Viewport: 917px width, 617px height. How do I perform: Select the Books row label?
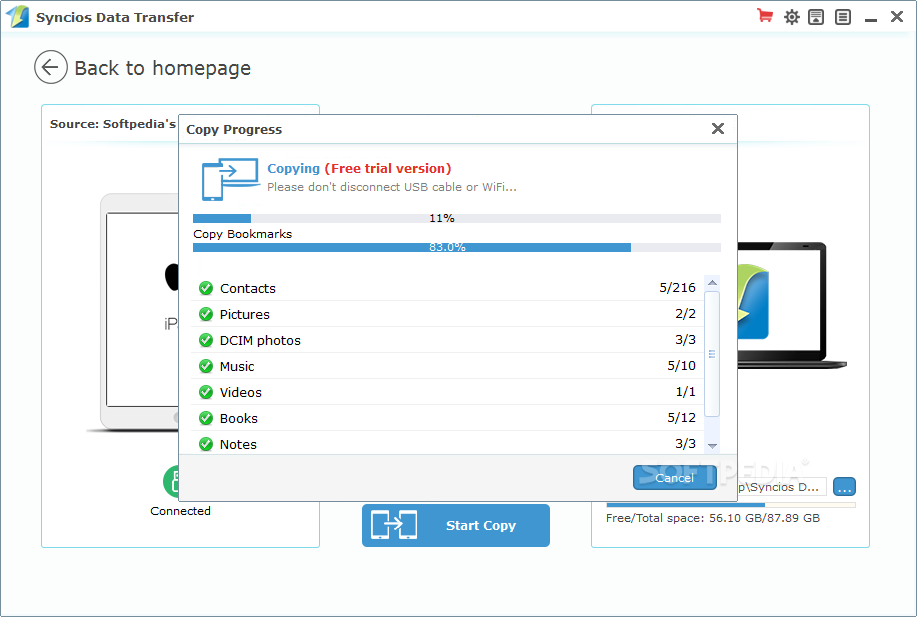pos(239,419)
